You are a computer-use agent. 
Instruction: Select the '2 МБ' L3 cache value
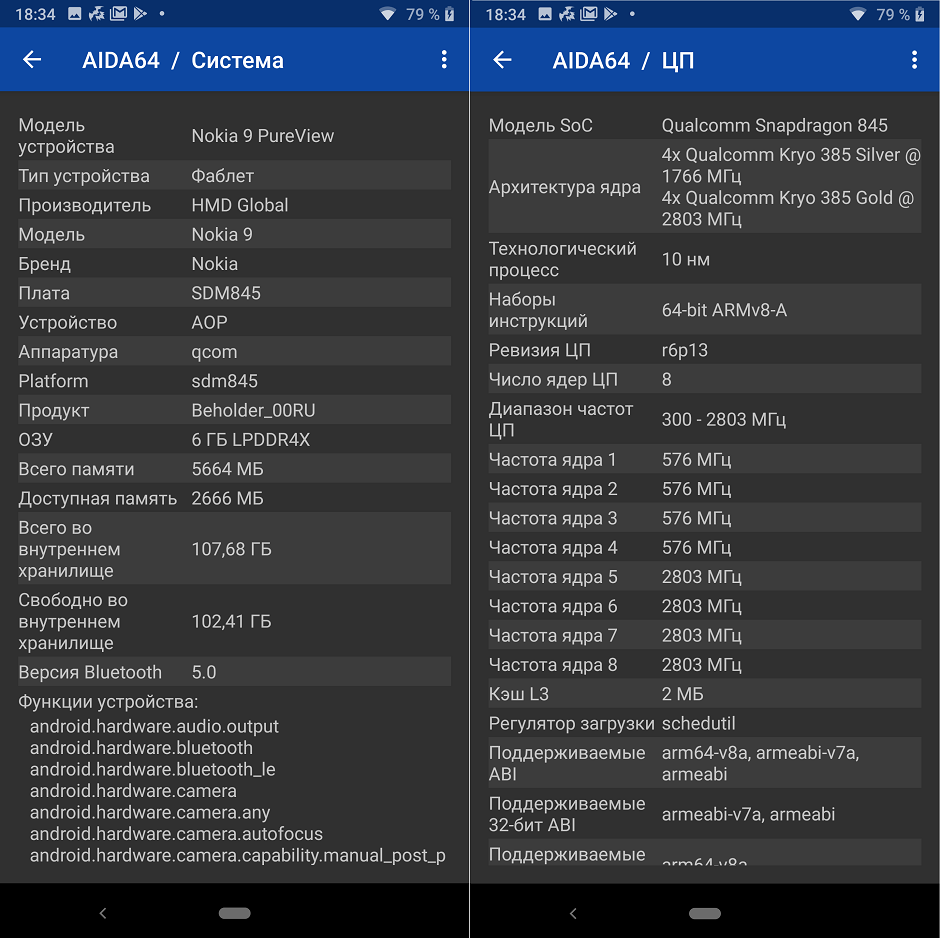point(682,694)
